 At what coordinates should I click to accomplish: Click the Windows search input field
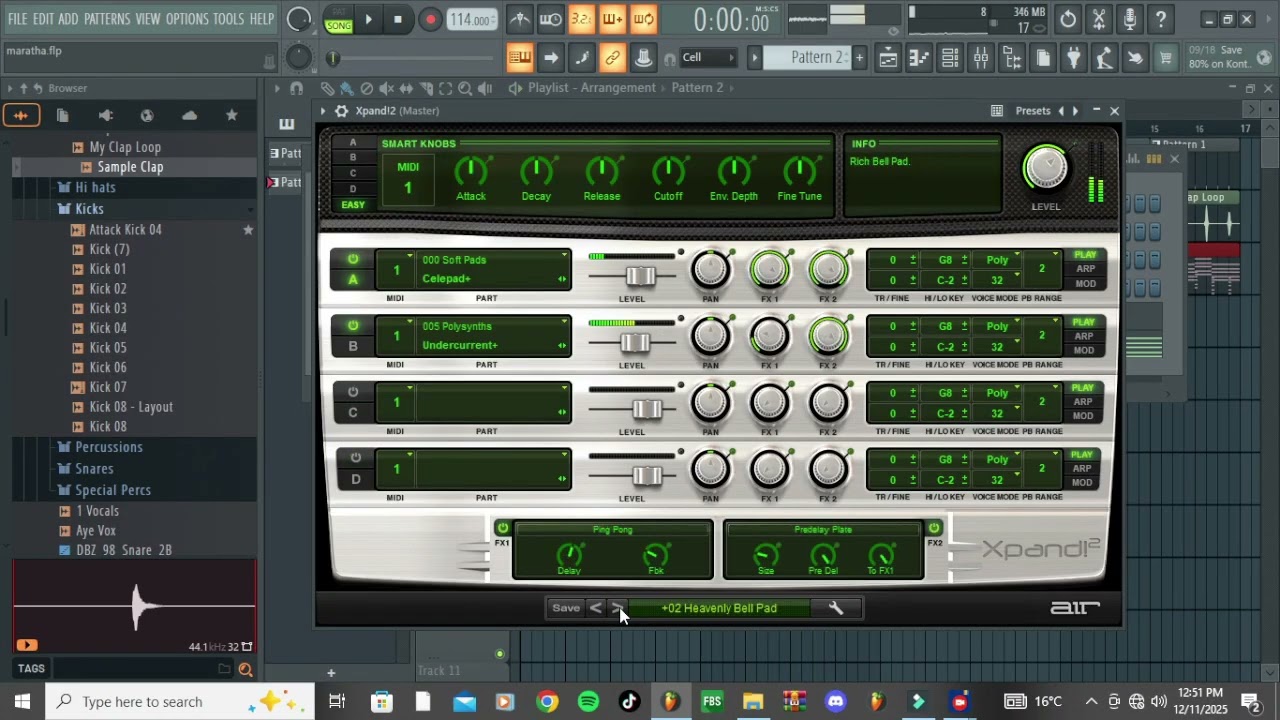click(x=180, y=702)
